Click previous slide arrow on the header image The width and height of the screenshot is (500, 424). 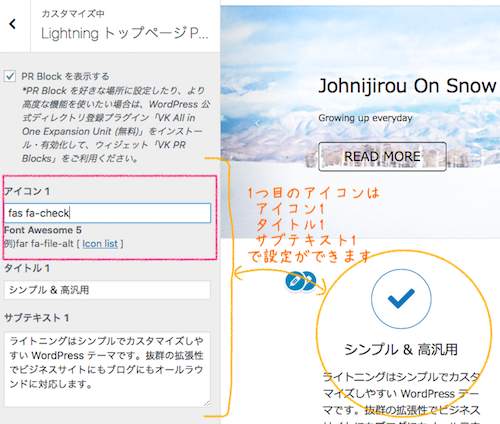pyautogui.click(x=257, y=124)
